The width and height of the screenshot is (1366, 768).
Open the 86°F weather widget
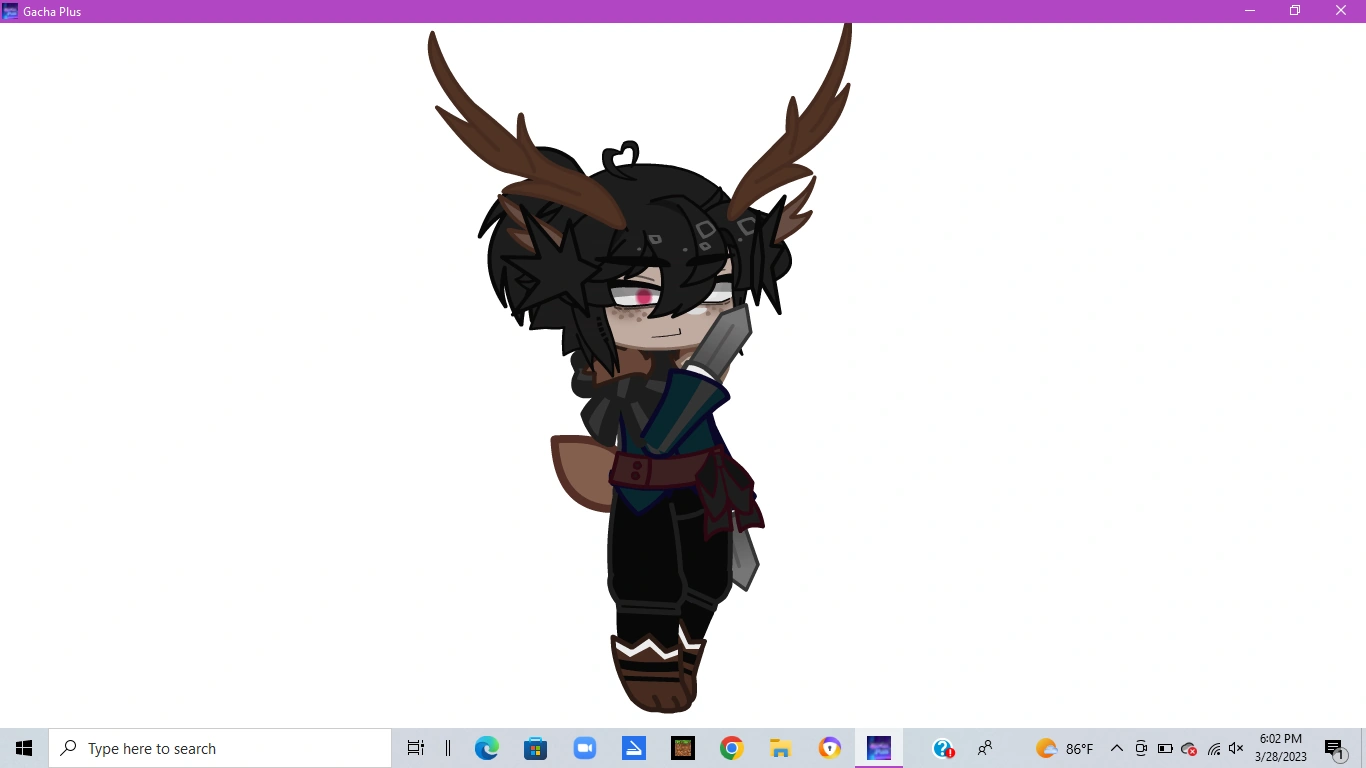coord(1063,748)
